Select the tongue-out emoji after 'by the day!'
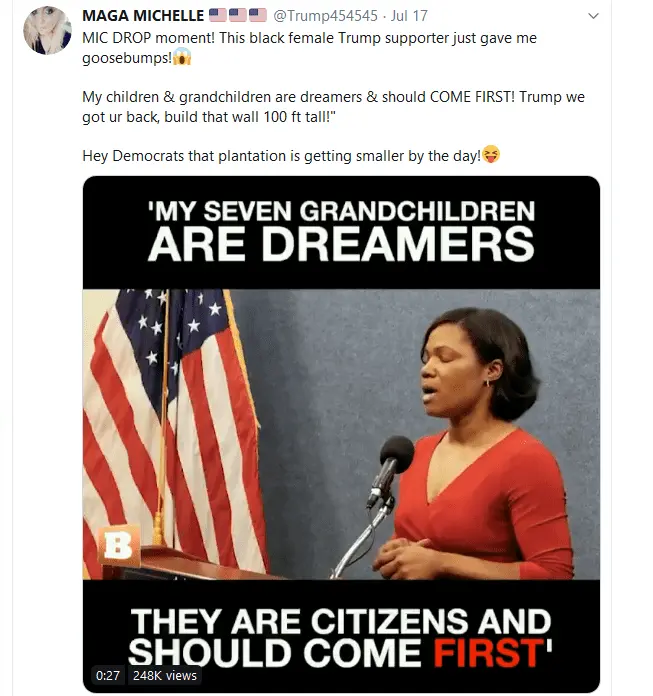653x696 pixels. pos(491,154)
